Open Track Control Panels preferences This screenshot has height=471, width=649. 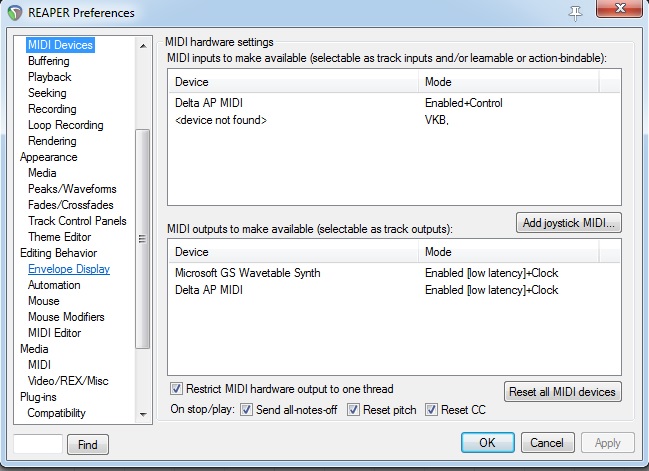tap(77, 221)
